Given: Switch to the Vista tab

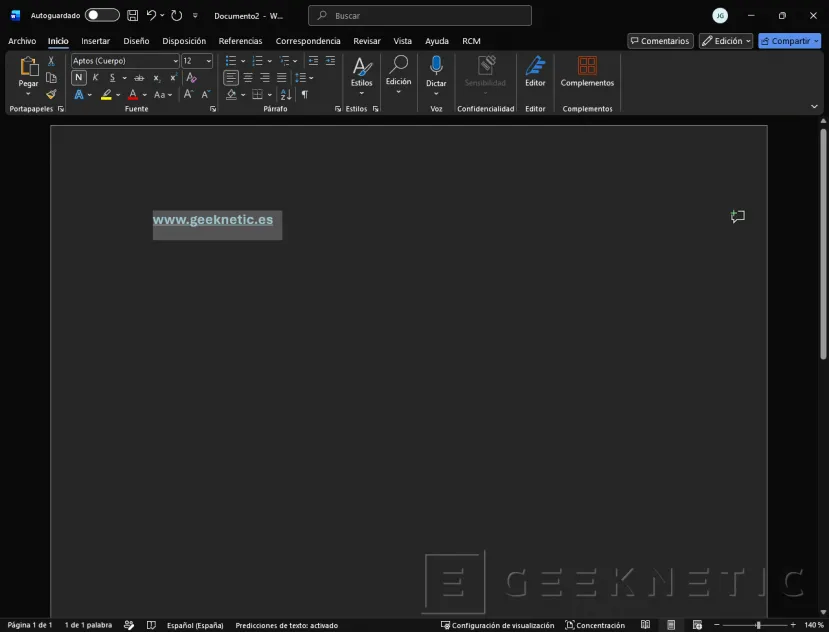Looking at the screenshot, I should [x=402, y=41].
